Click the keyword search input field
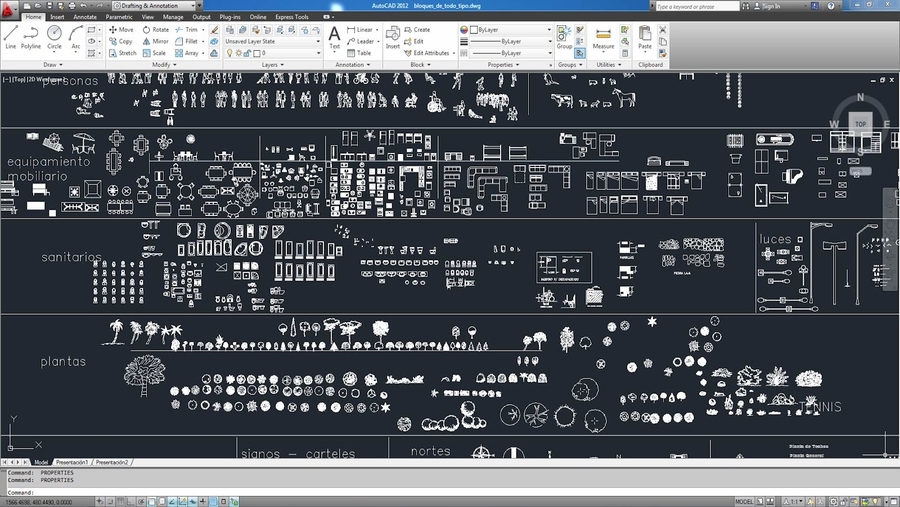900x507 pixels. [700, 5]
